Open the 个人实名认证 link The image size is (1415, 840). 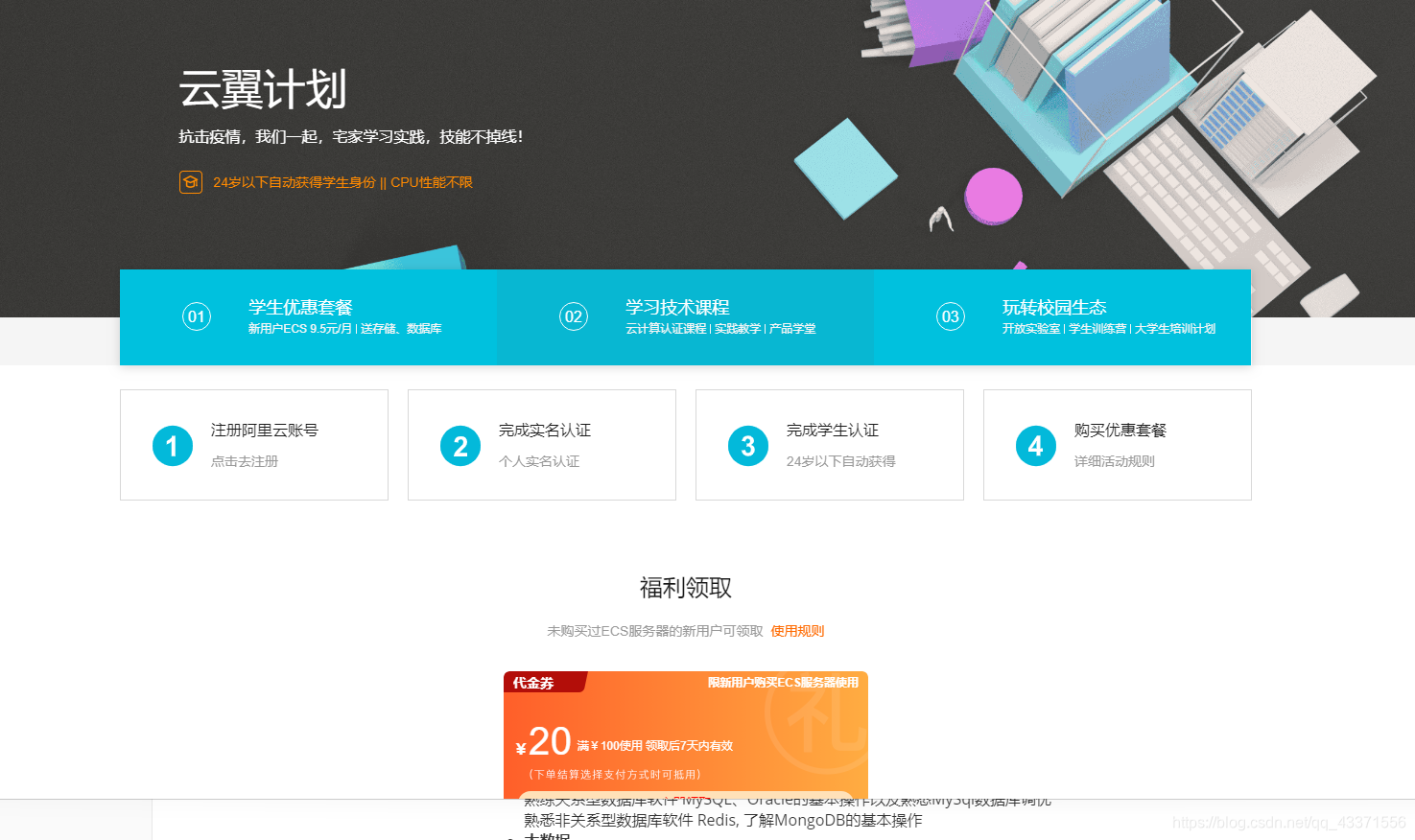tap(539, 461)
